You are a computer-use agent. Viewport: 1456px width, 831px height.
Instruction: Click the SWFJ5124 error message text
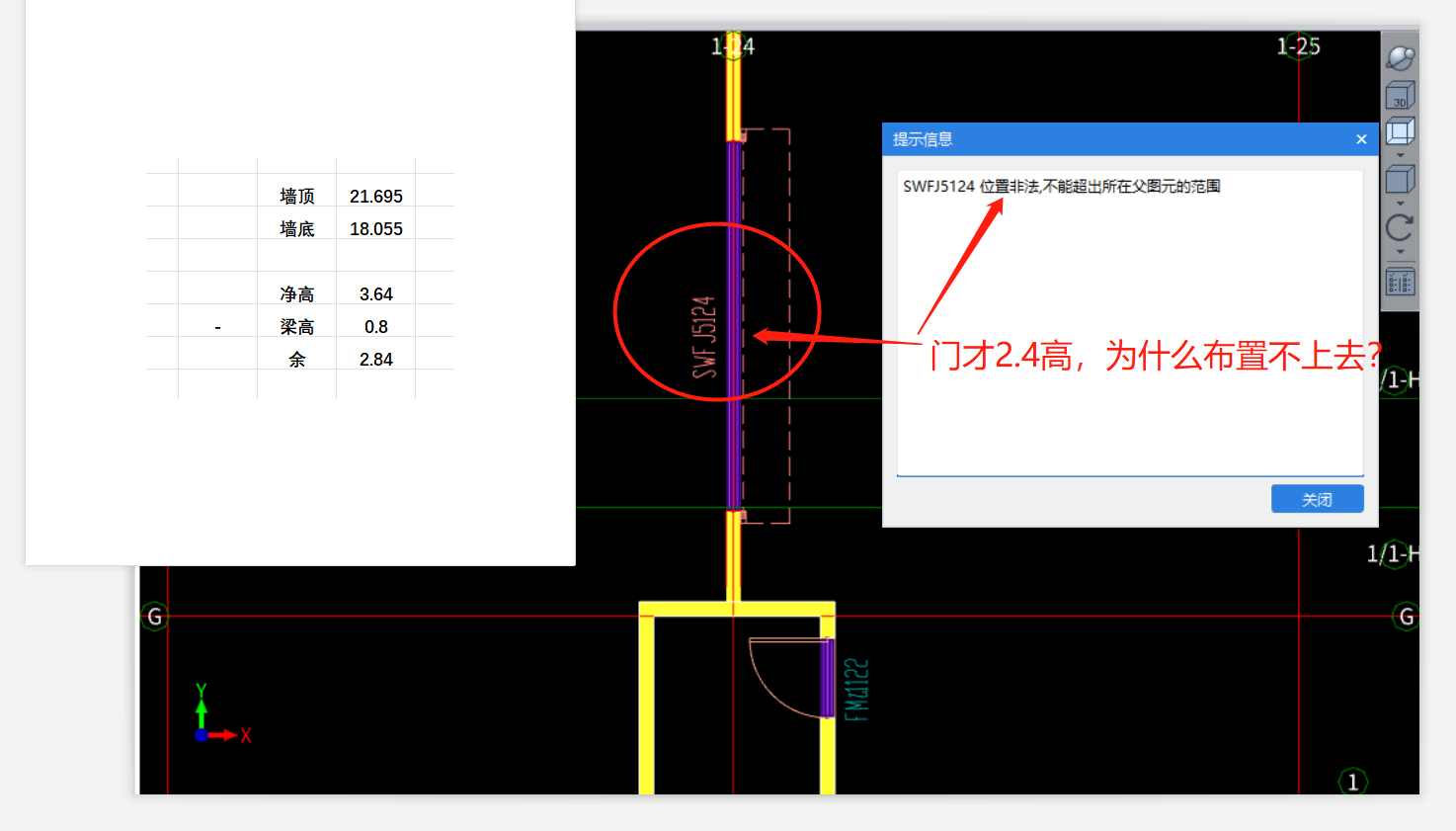pos(1061,186)
